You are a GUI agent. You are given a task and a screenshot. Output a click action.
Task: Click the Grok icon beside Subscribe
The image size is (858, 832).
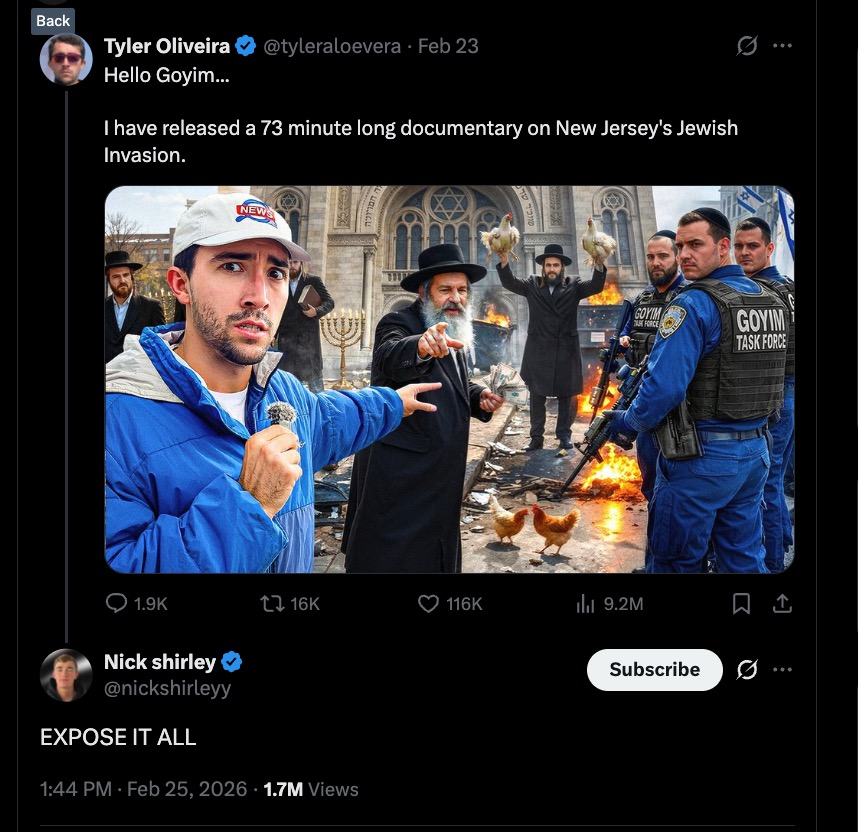[x=746, y=670]
